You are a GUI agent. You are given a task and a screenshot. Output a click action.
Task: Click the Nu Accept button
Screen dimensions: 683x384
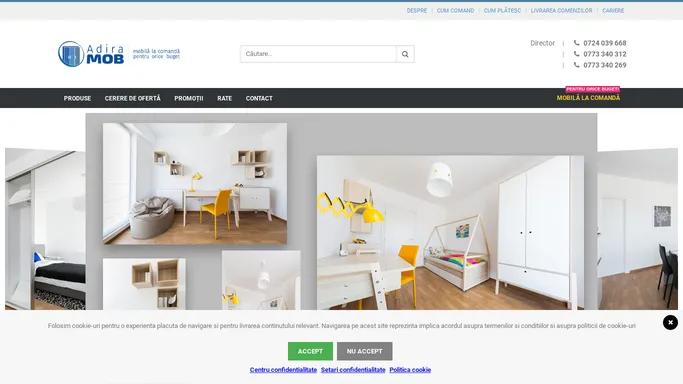pyautogui.click(x=365, y=351)
